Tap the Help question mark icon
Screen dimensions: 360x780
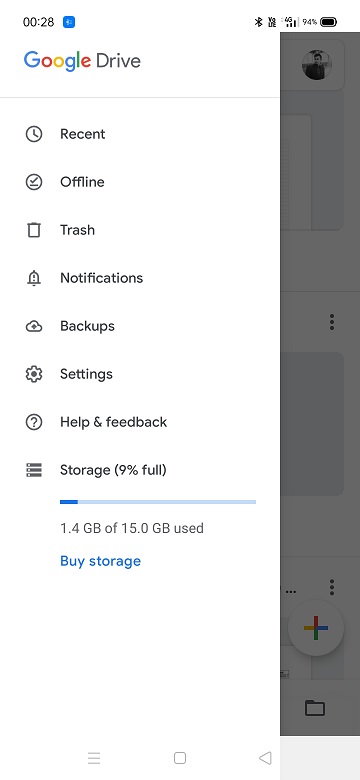[x=34, y=422]
